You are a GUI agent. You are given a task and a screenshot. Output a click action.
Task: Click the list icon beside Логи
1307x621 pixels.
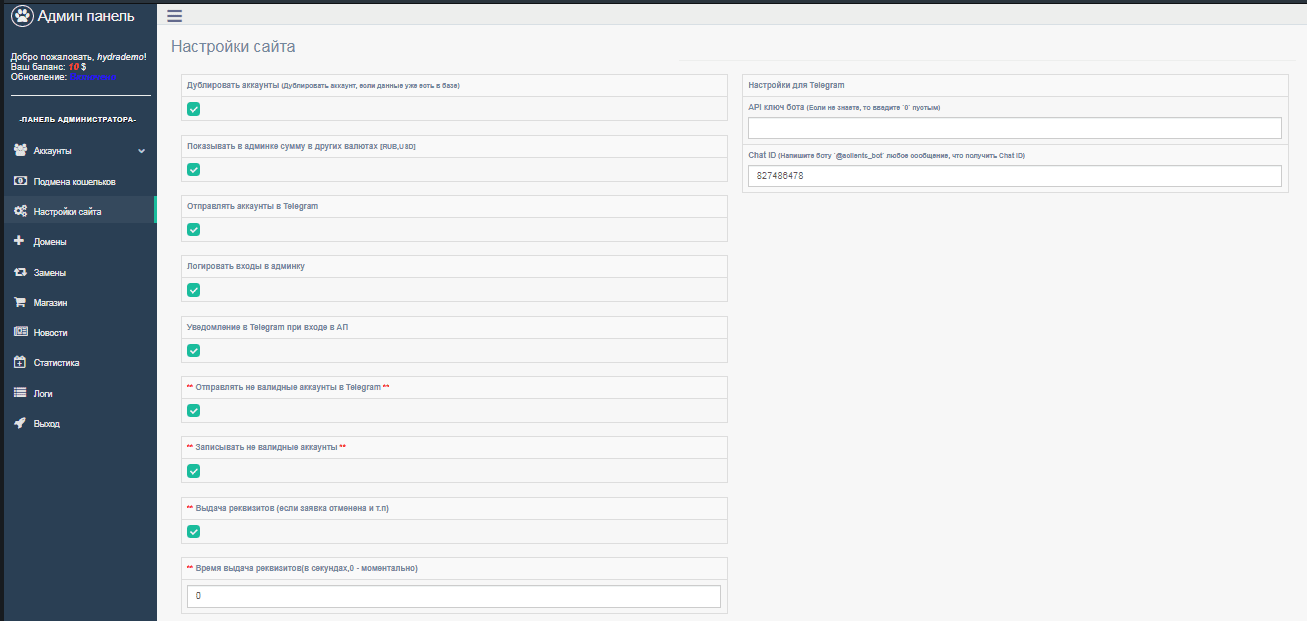(20, 393)
